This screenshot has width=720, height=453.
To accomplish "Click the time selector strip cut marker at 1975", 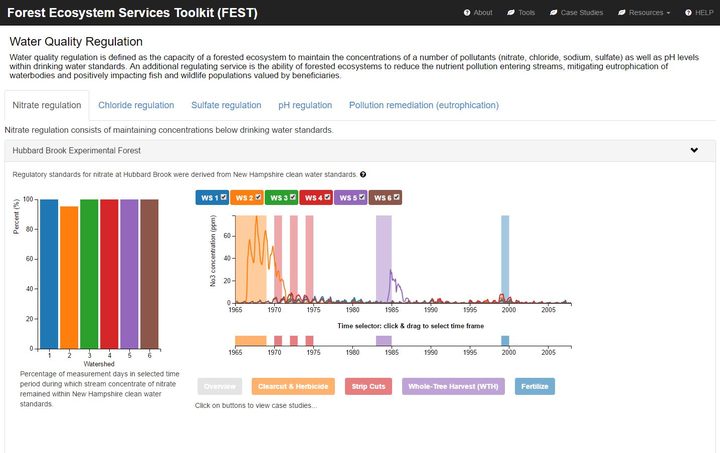I will pos(309,341).
